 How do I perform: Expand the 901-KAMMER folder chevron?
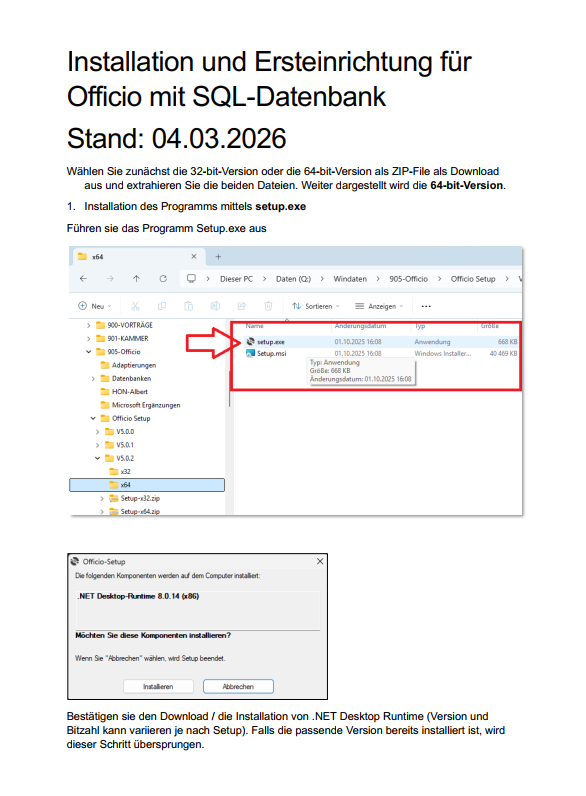point(88,339)
